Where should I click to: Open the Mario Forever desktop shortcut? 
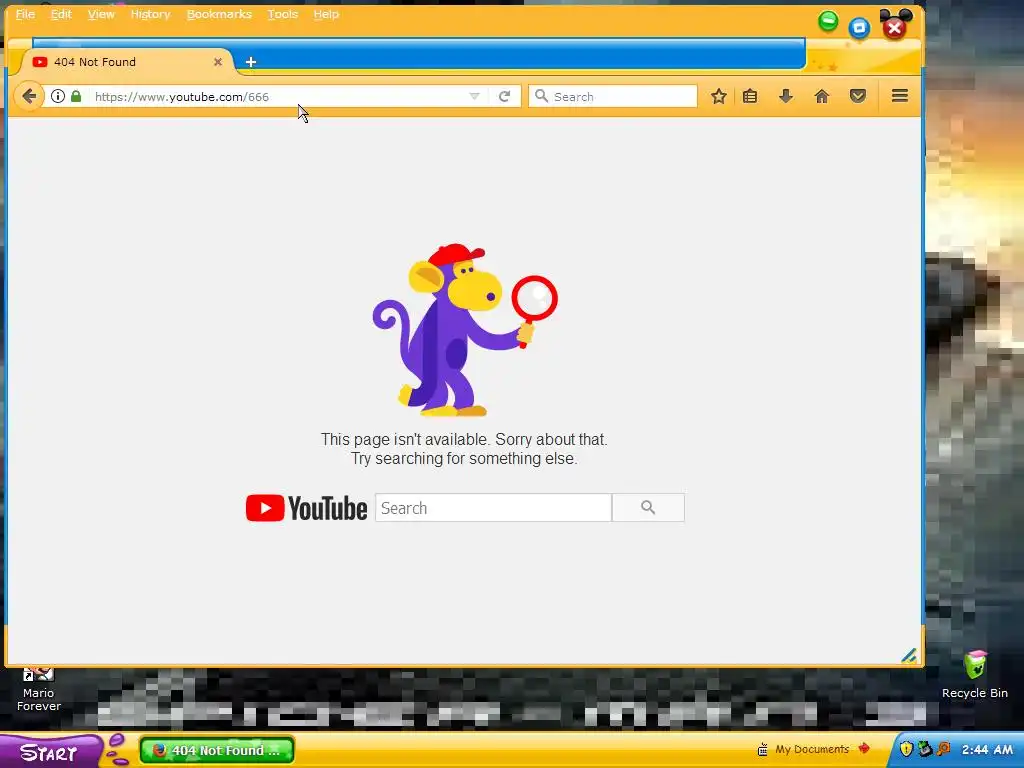pos(39,689)
